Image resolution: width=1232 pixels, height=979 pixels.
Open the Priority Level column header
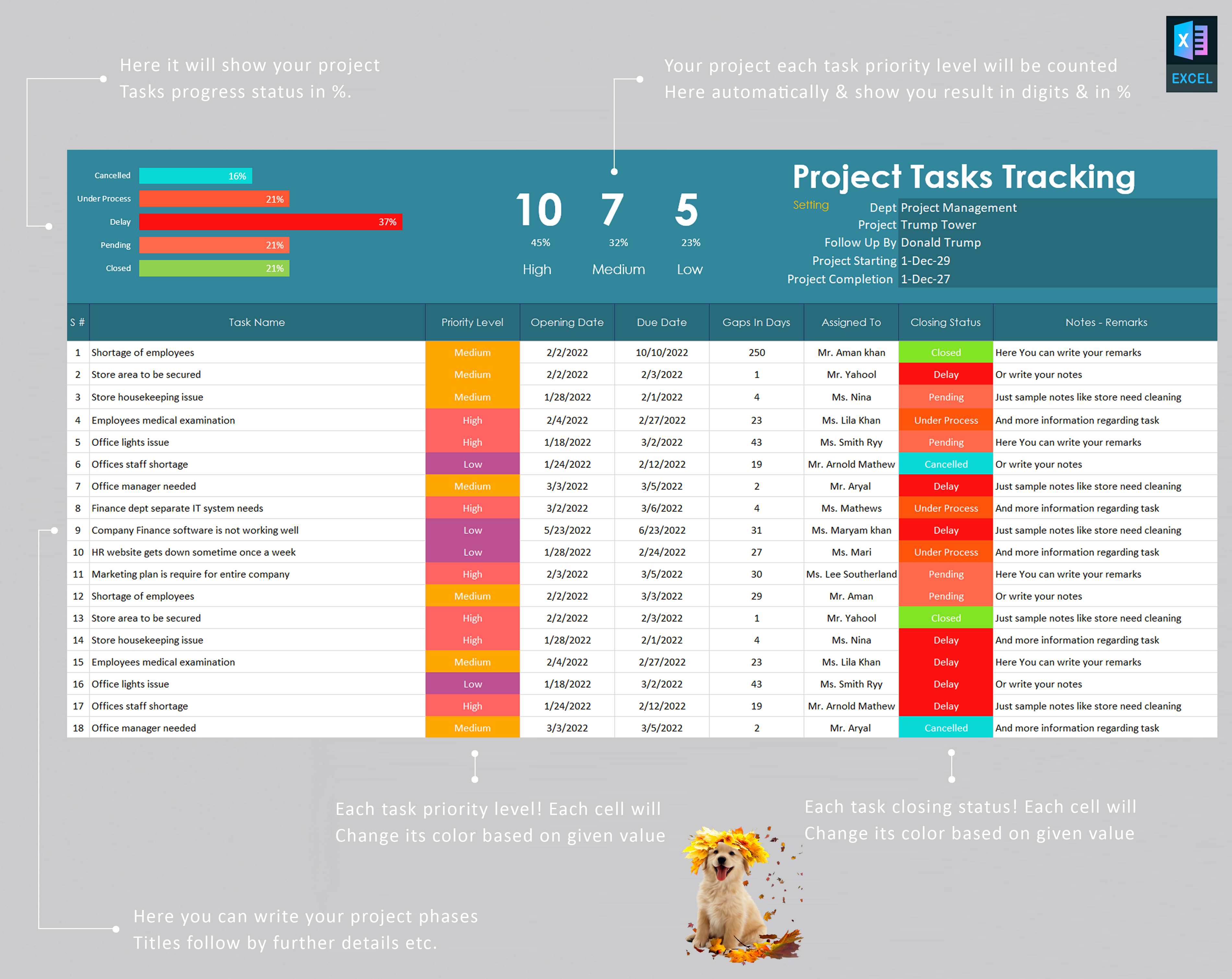click(472, 322)
